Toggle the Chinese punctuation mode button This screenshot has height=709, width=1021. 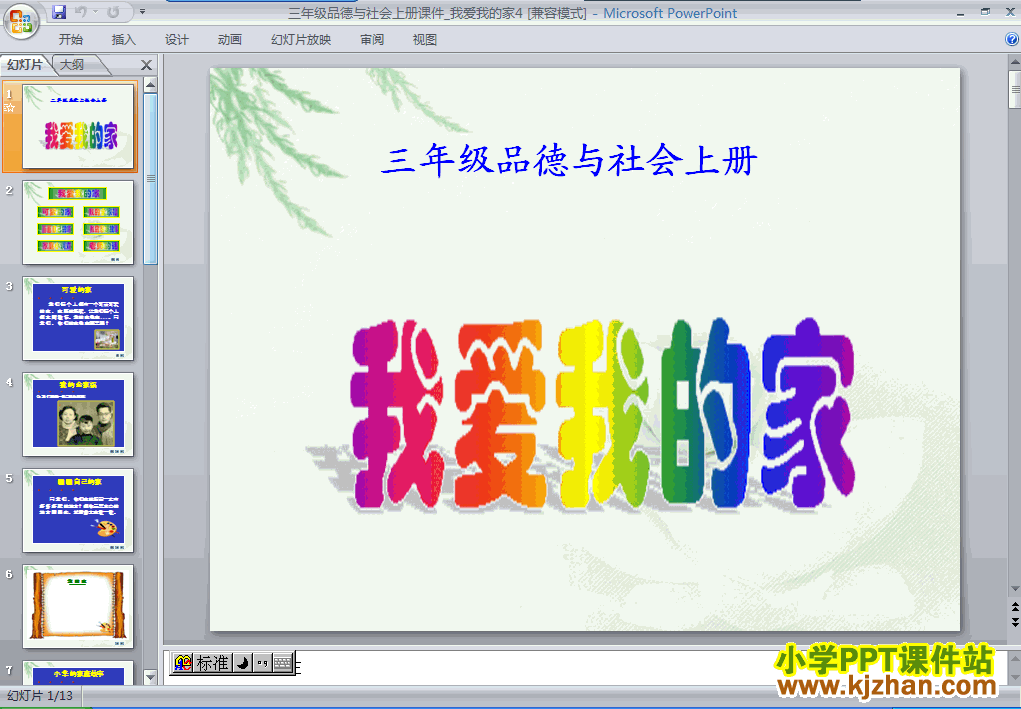(262, 663)
